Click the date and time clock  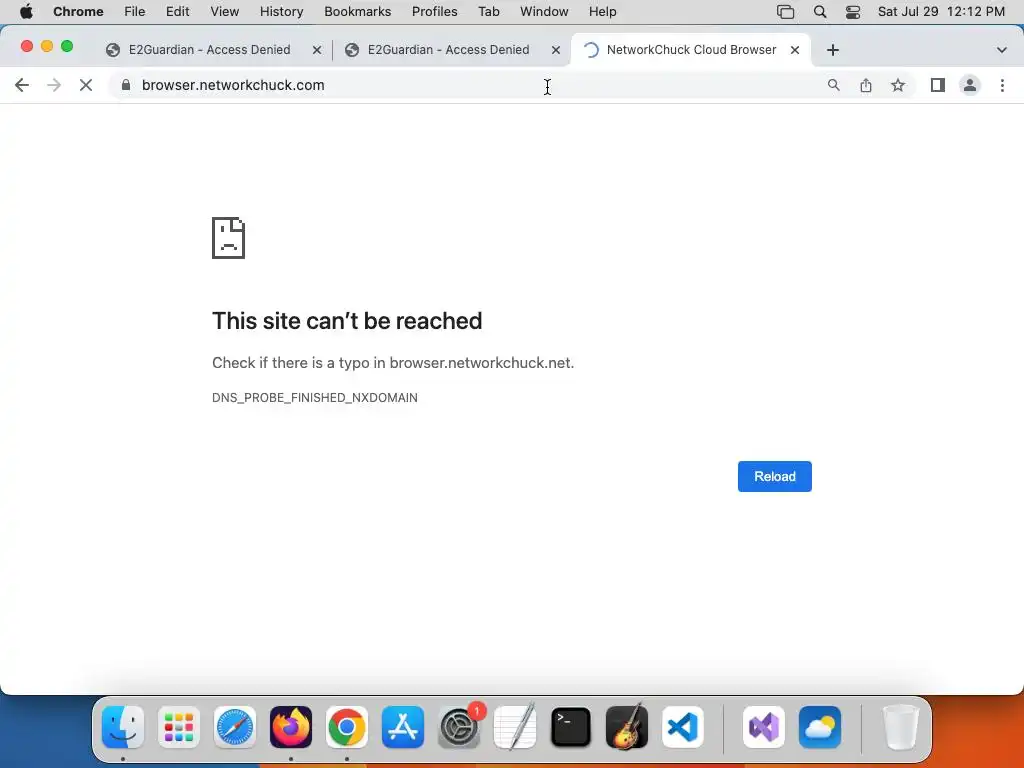(941, 12)
